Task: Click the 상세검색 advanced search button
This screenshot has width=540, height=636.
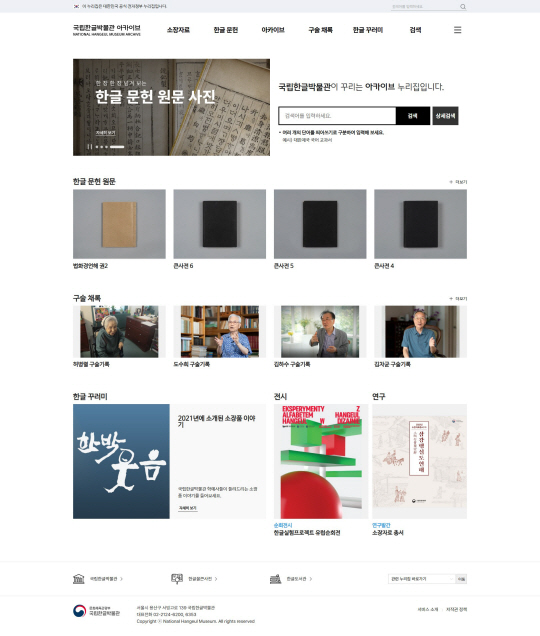Action: pos(445,116)
